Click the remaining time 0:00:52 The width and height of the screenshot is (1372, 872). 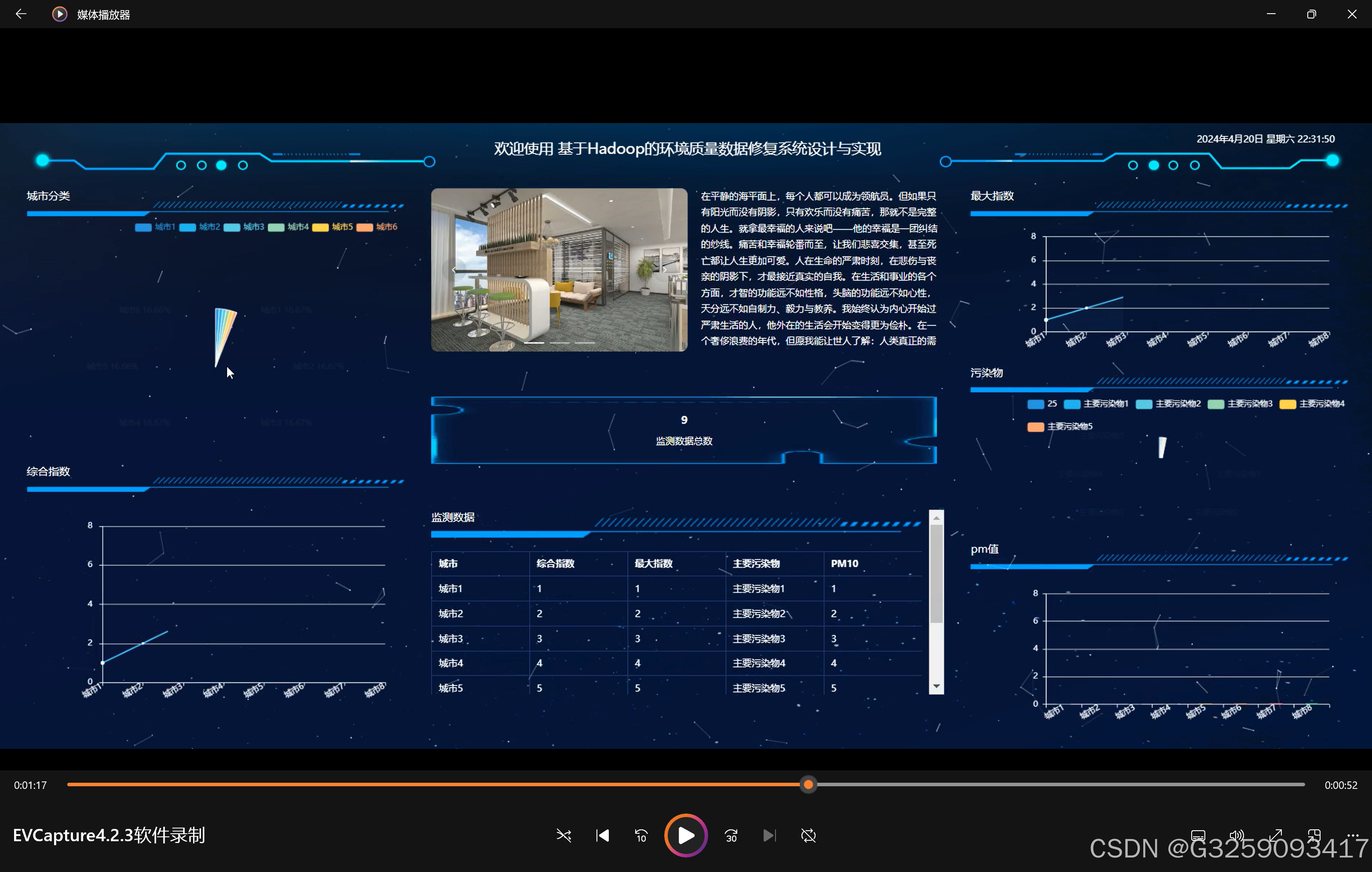click(x=1341, y=785)
